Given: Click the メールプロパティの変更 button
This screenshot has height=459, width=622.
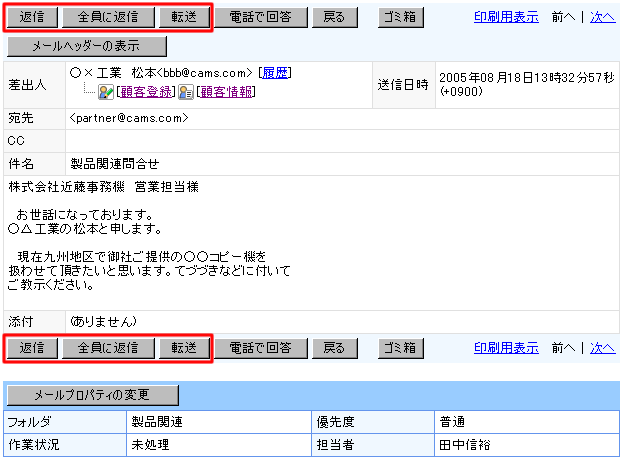Looking at the screenshot, I should click(92, 394).
